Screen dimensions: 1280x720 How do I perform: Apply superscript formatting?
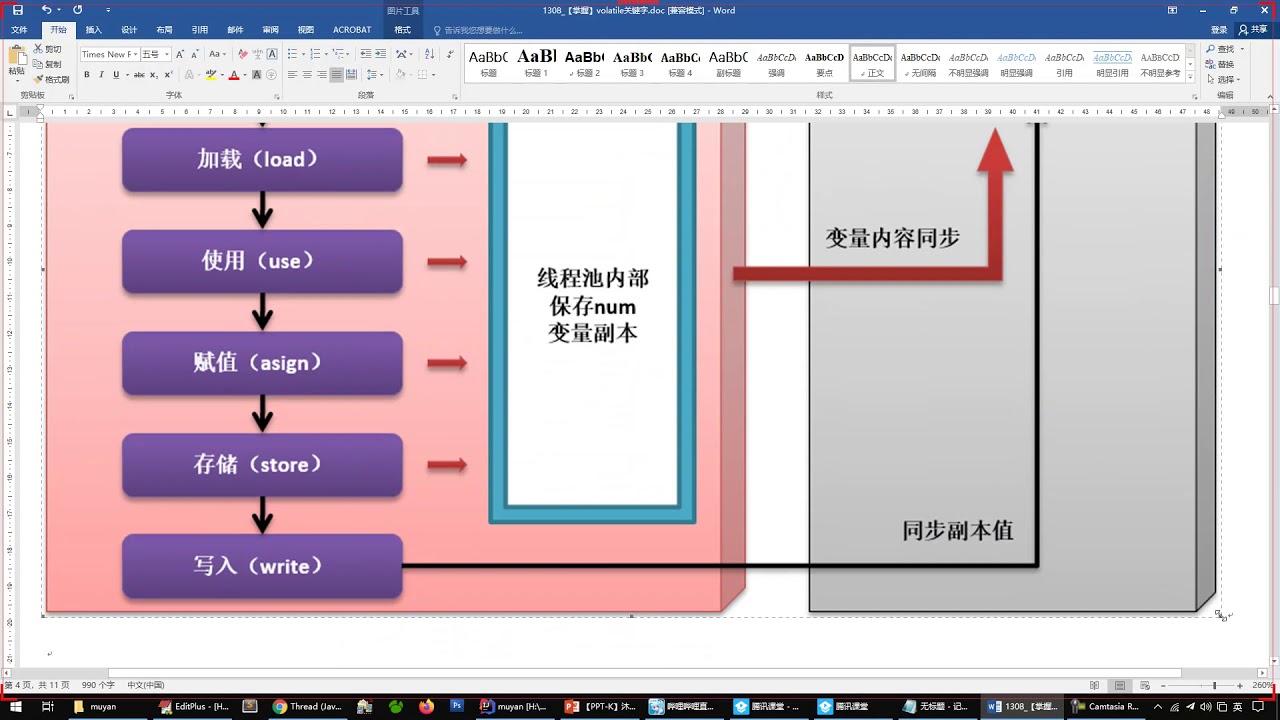tap(168, 75)
